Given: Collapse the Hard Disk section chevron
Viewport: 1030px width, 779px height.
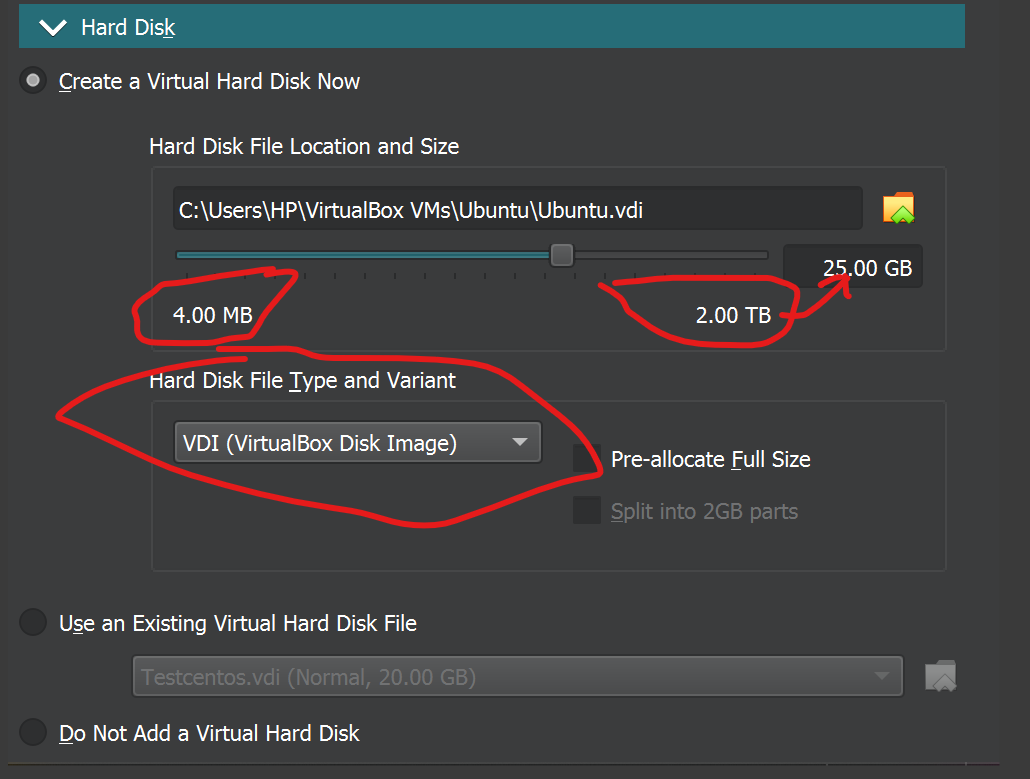Looking at the screenshot, I should 53,28.
